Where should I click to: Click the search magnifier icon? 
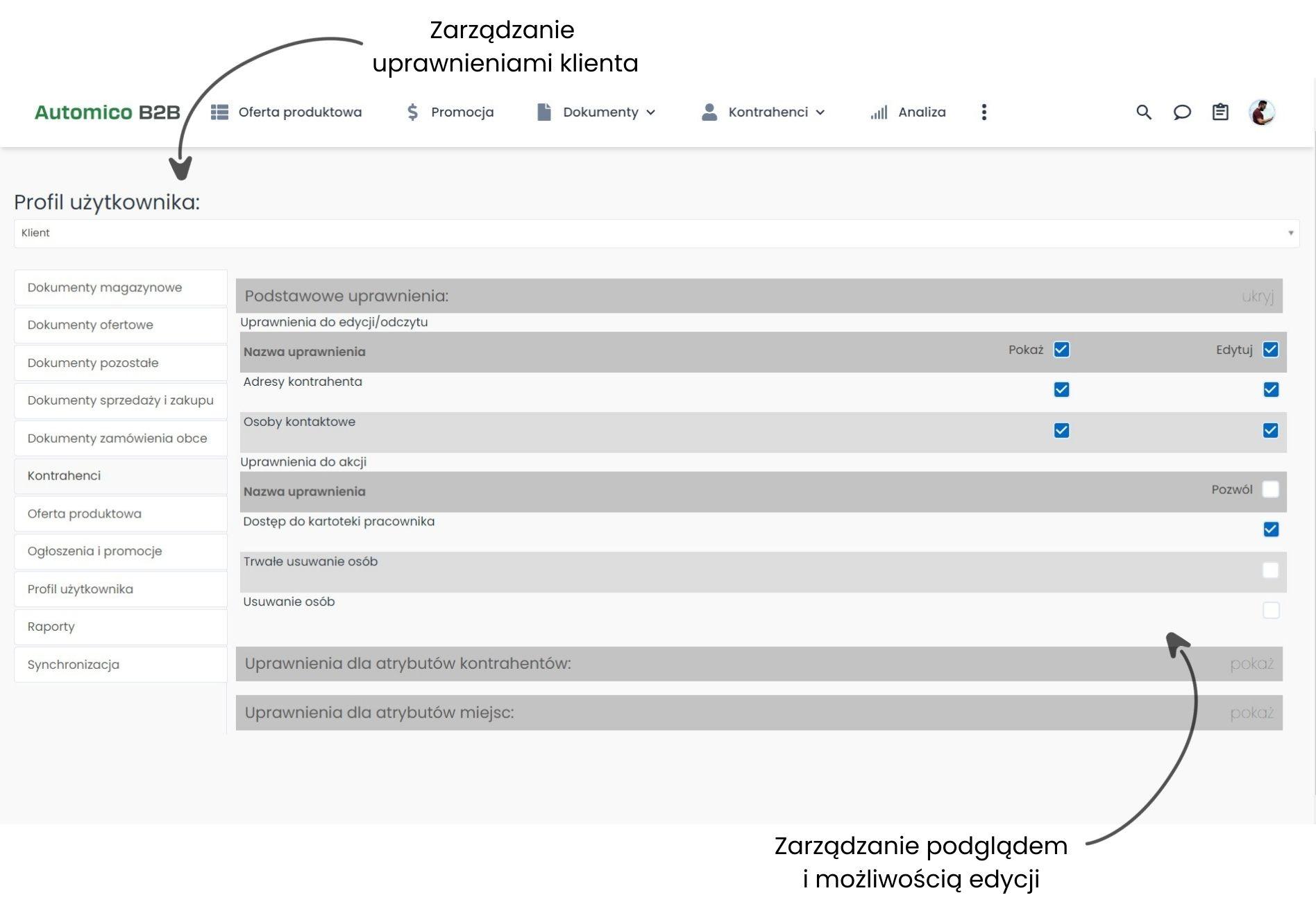tap(1143, 112)
